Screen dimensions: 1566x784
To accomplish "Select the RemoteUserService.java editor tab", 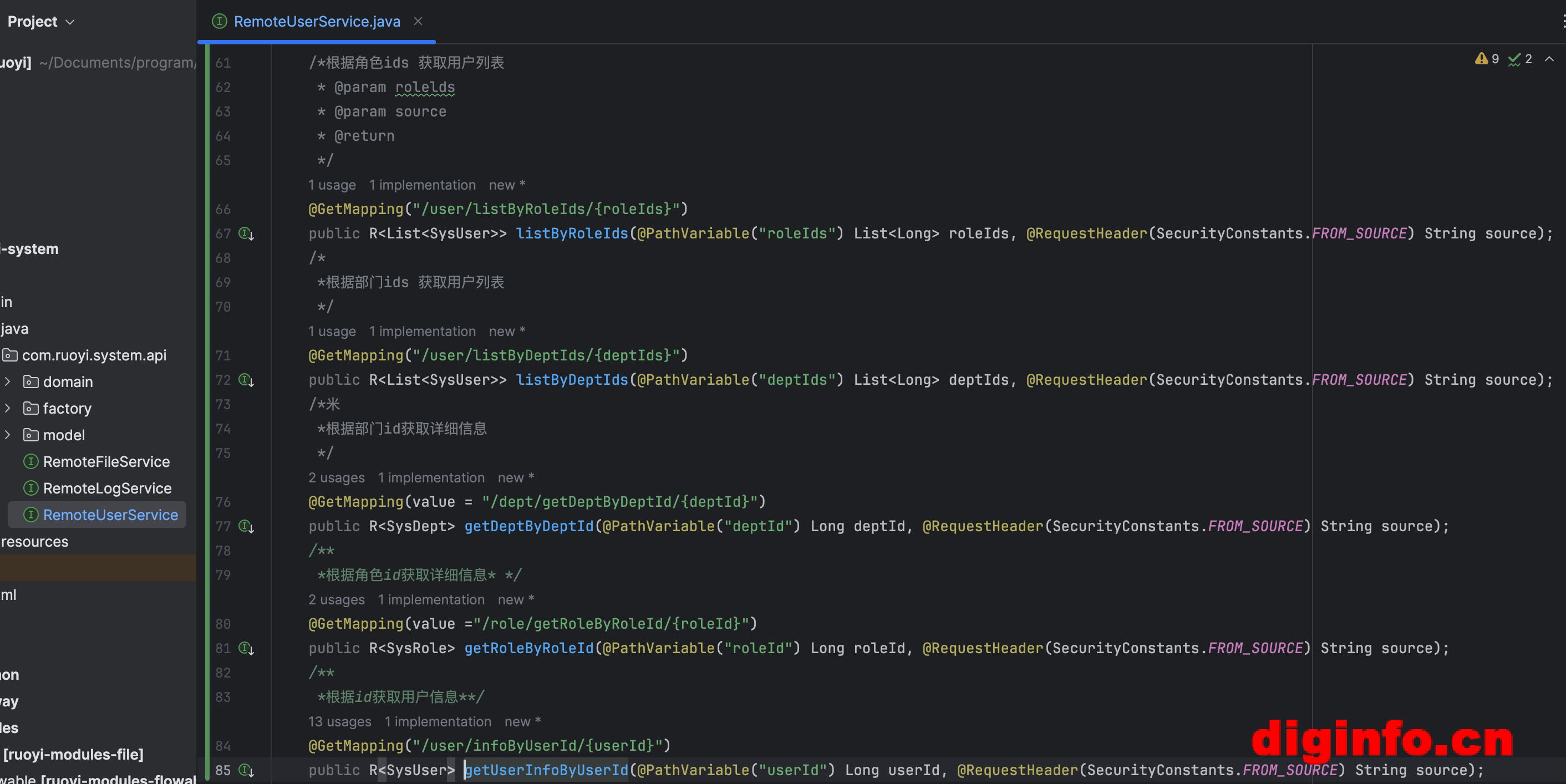I will tap(317, 21).
